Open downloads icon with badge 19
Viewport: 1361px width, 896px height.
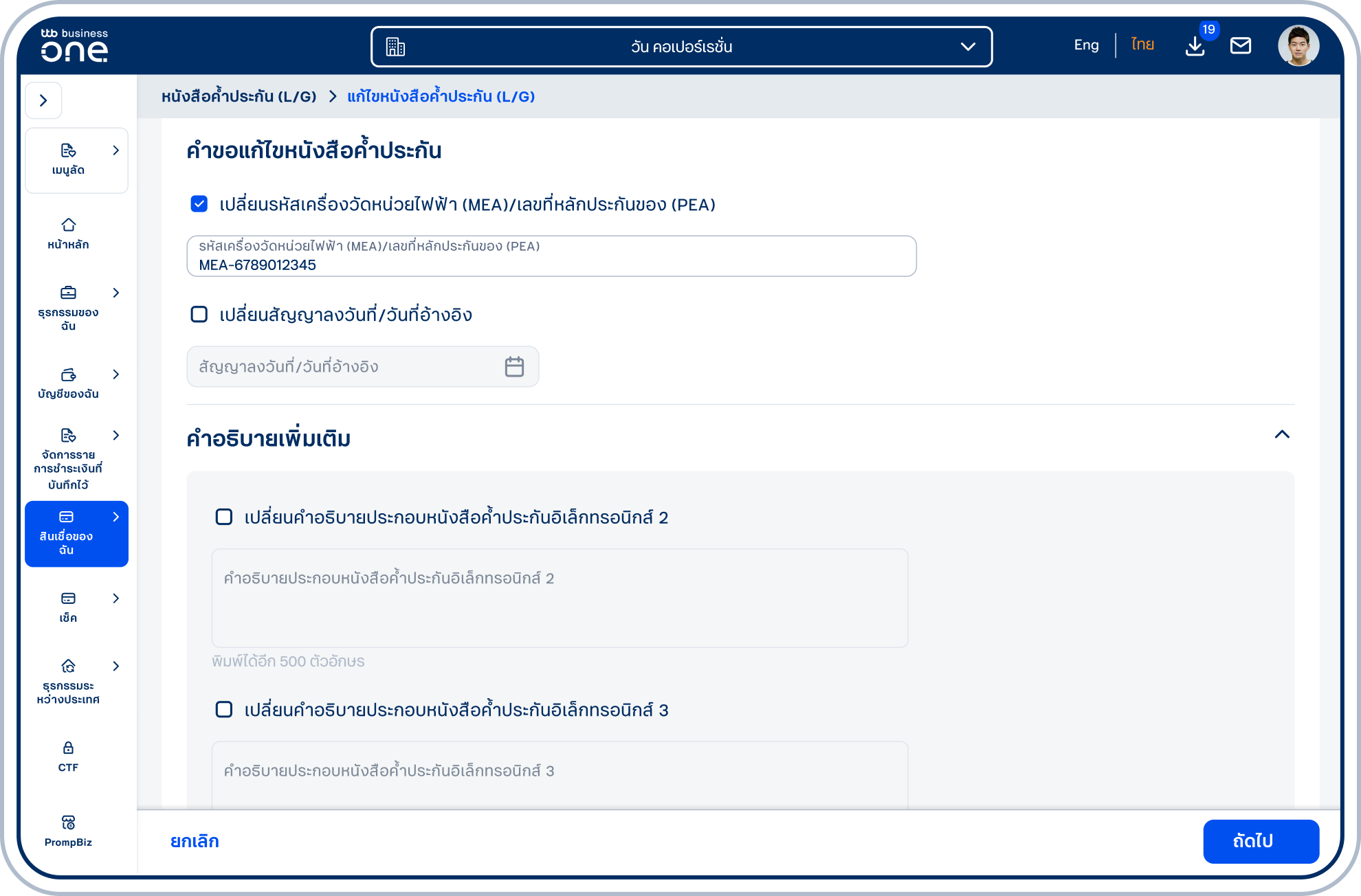pyautogui.click(x=1195, y=46)
